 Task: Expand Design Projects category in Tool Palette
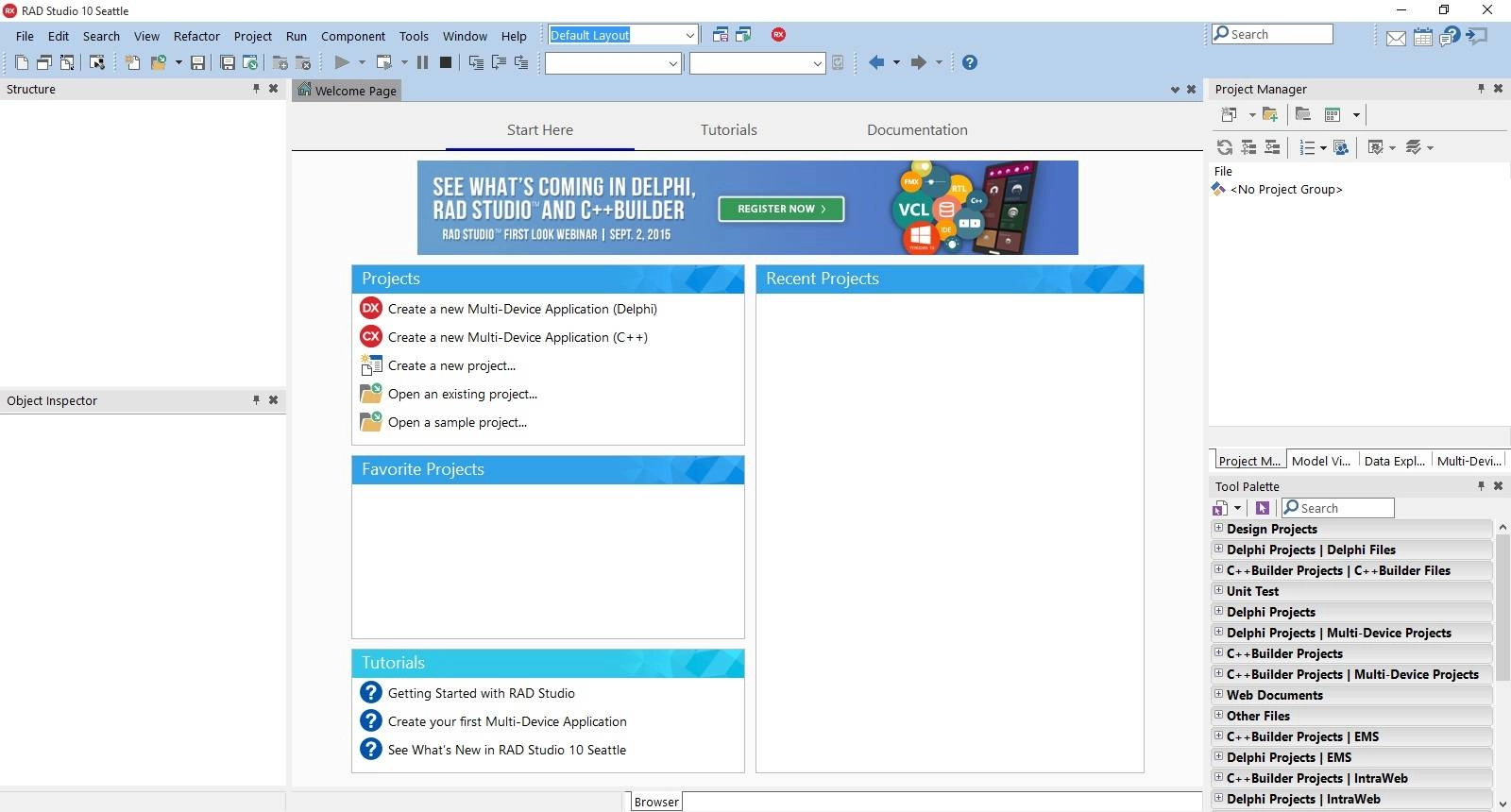tap(1218, 528)
